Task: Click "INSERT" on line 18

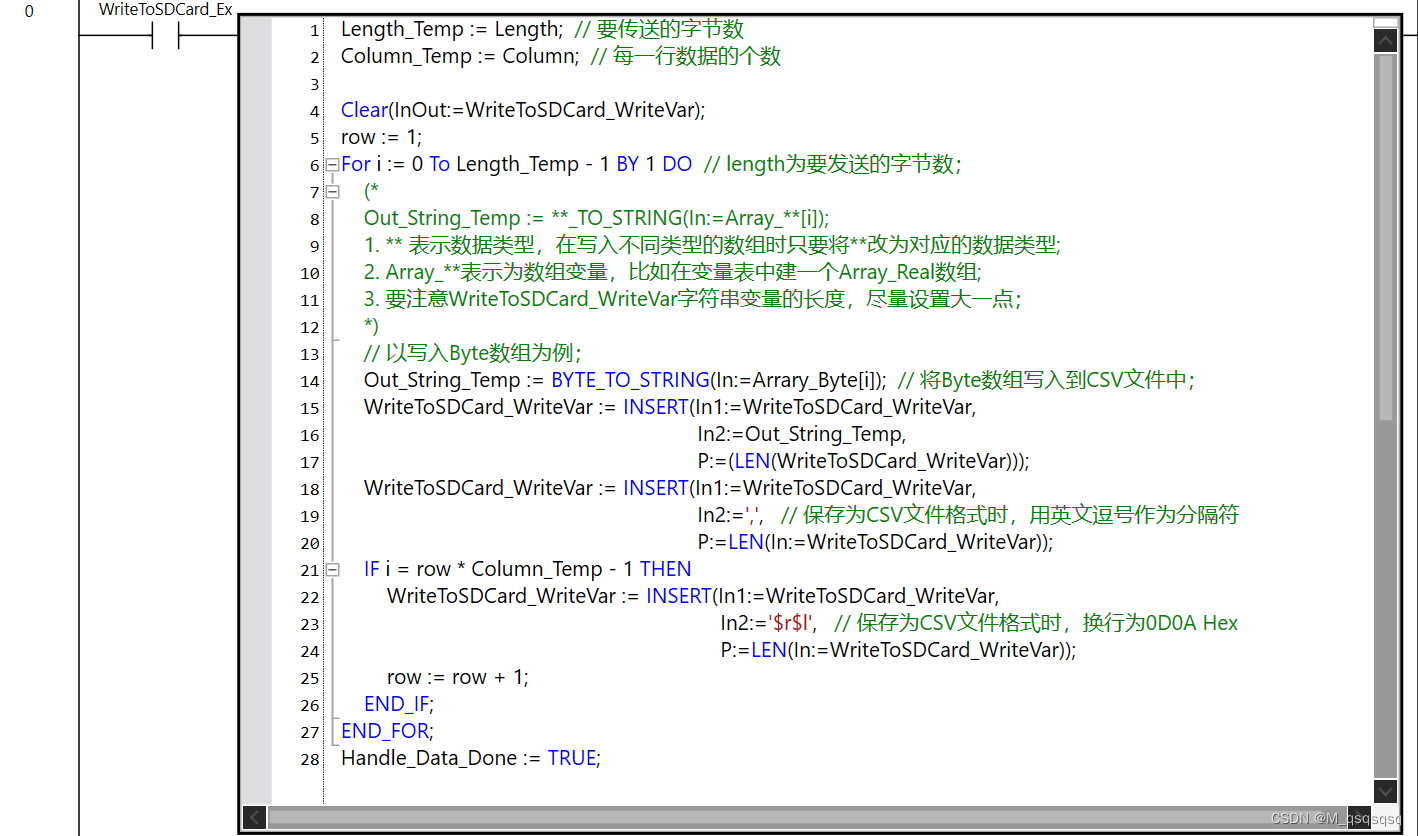Action: click(656, 489)
